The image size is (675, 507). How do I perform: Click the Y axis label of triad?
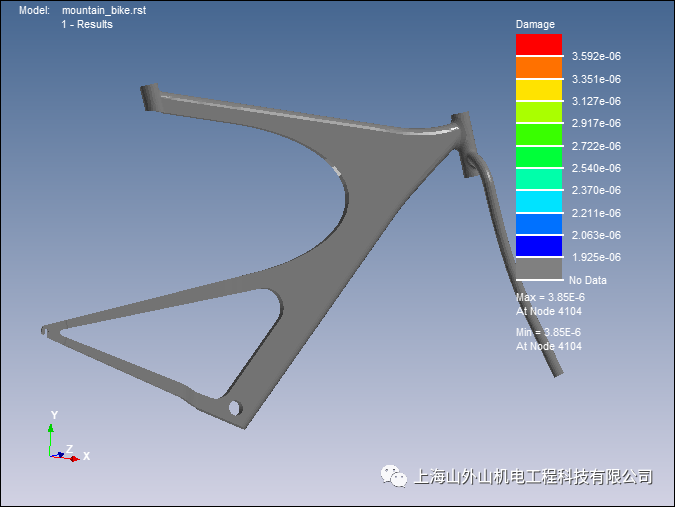[x=54, y=415]
